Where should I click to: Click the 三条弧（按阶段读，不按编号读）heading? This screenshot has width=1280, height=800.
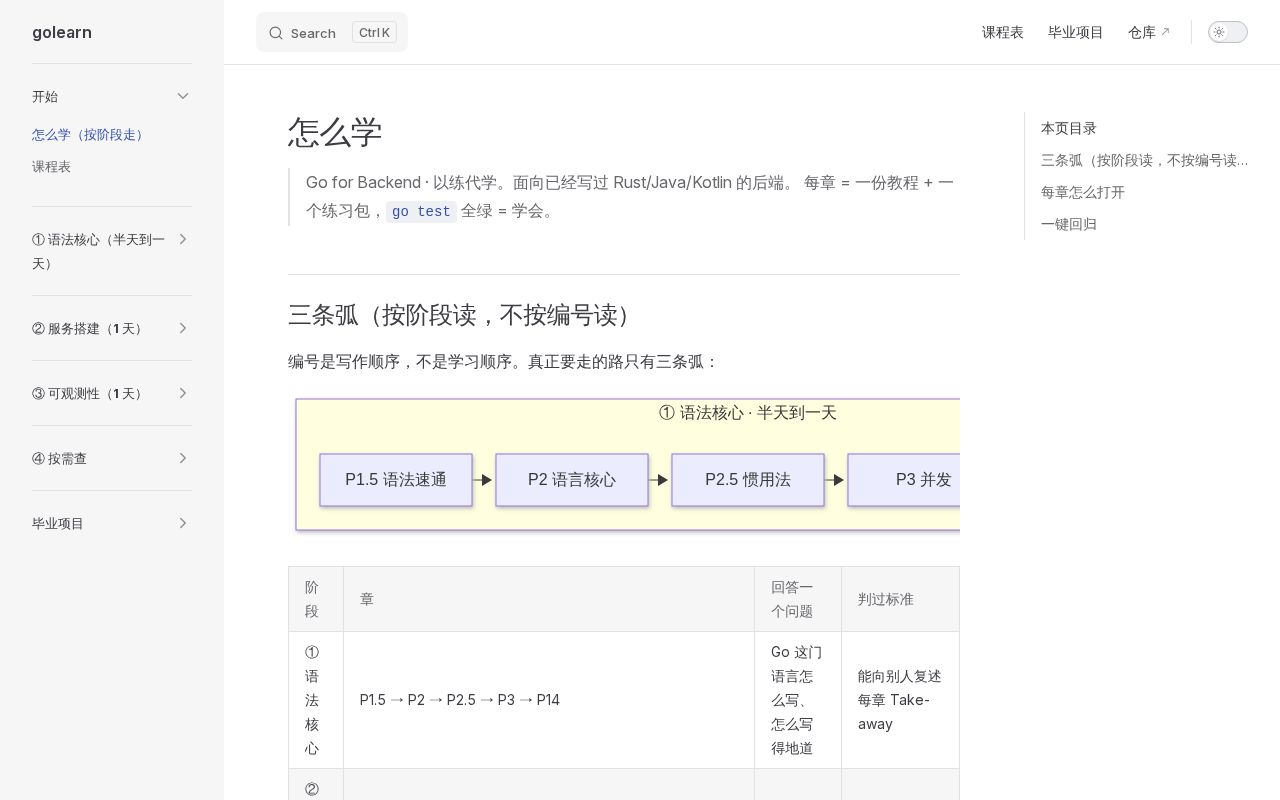464,315
